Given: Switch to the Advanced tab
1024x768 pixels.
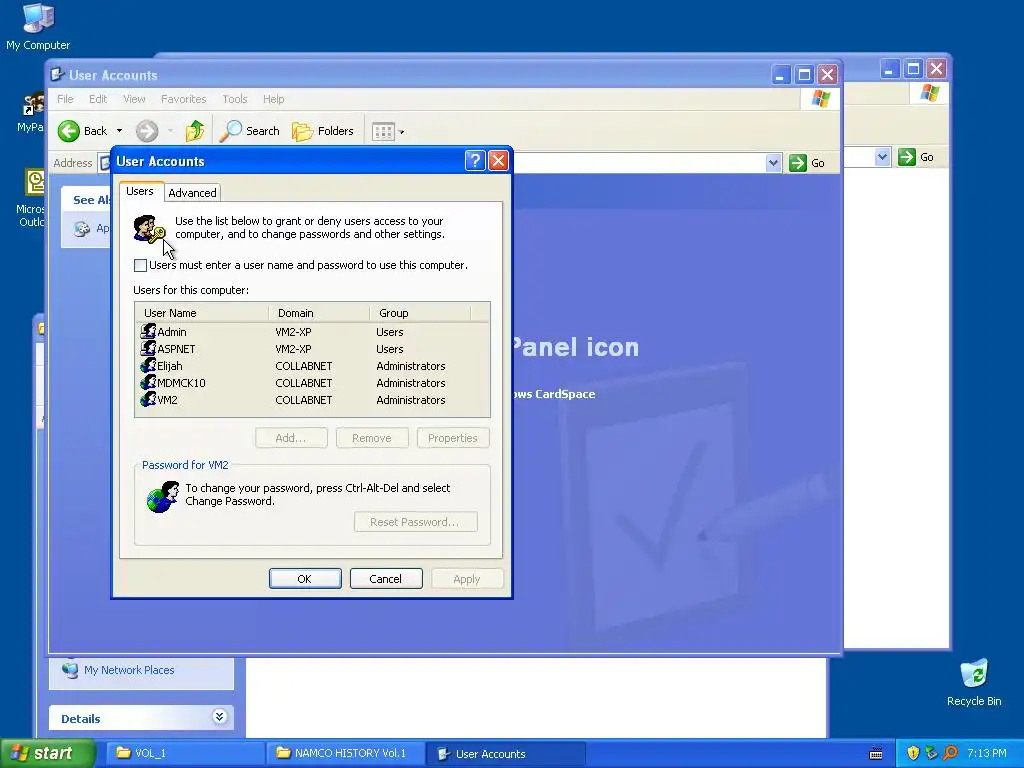Looking at the screenshot, I should tap(192, 193).
